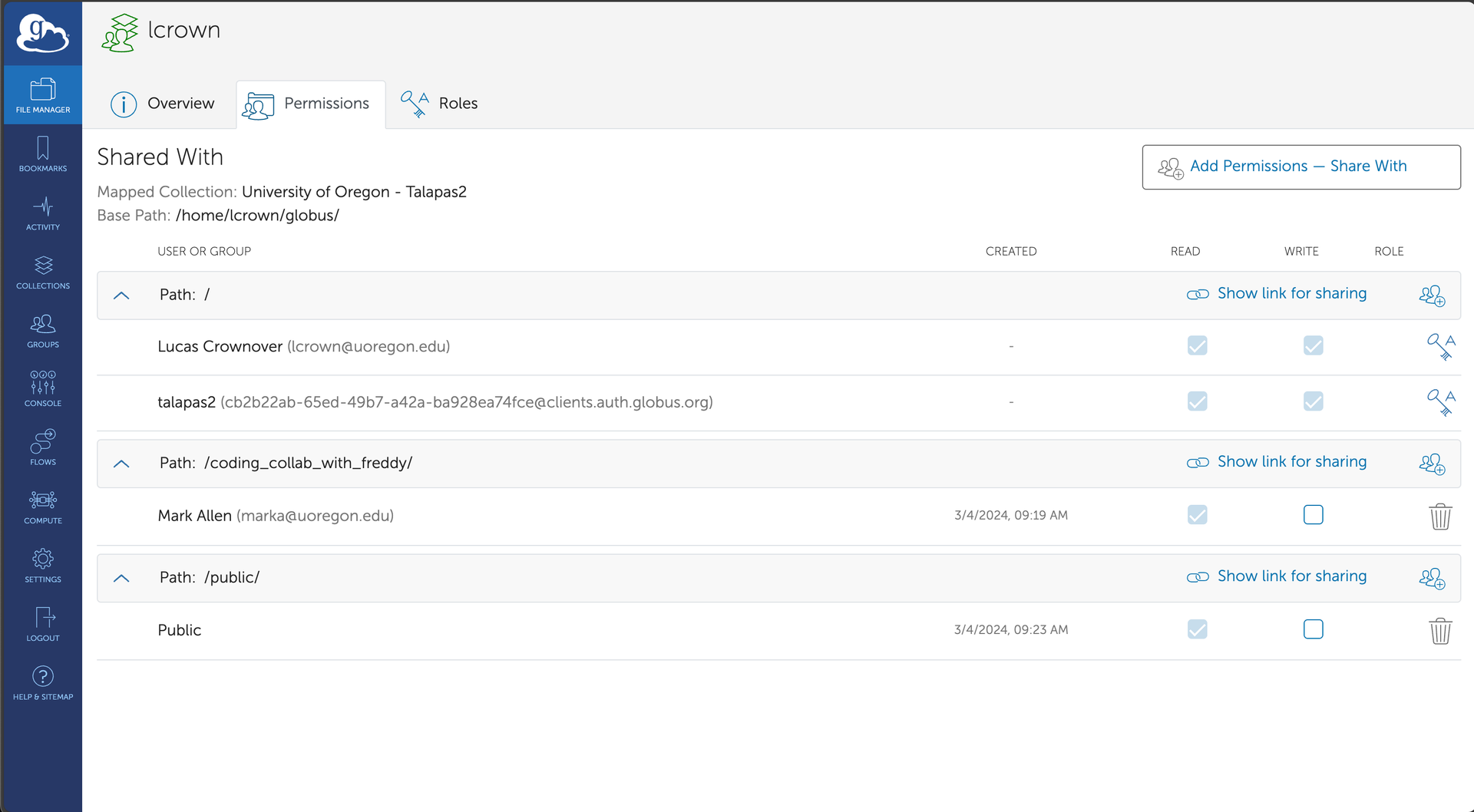Open Console in sidebar
Screen dimensions: 1474x812
(x=43, y=389)
